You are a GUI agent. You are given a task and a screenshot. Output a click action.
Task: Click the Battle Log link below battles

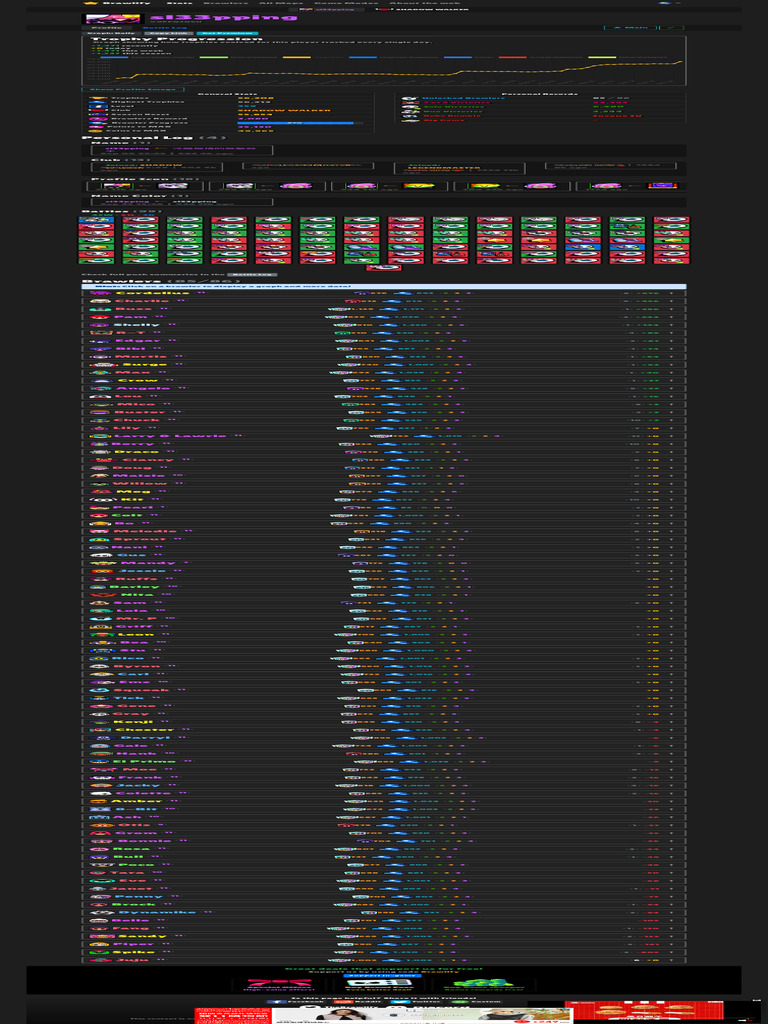pos(252,276)
